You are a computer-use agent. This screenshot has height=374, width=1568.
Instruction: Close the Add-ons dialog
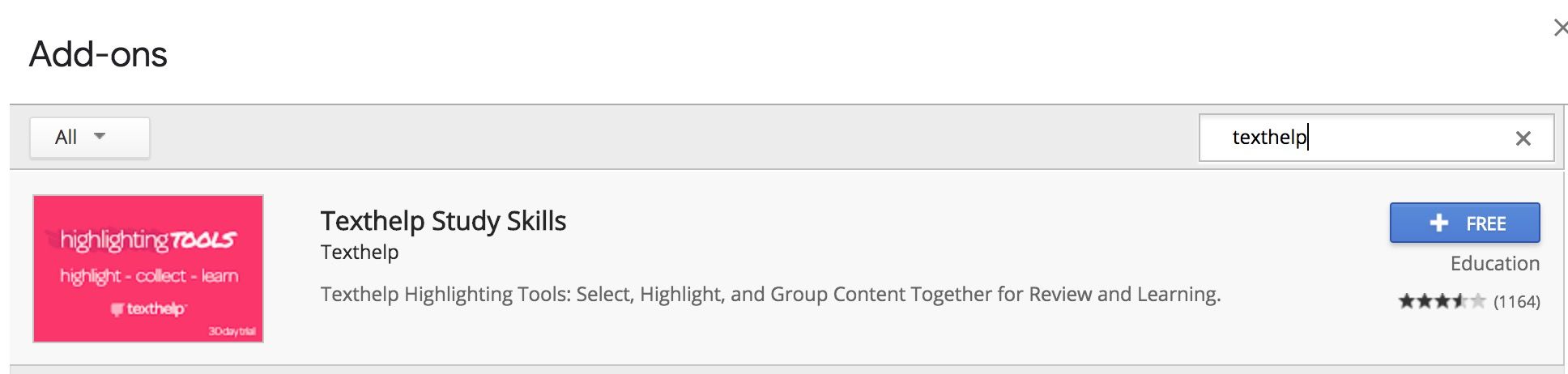(x=1560, y=28)
